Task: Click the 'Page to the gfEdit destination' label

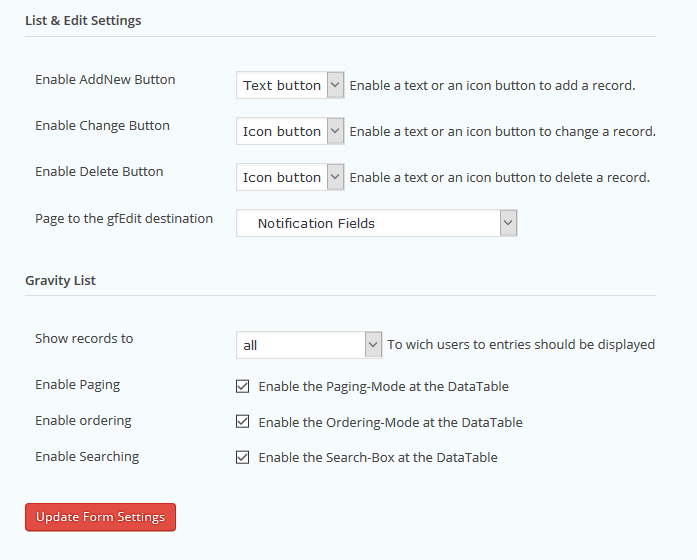Action: [x=124, y=218]
